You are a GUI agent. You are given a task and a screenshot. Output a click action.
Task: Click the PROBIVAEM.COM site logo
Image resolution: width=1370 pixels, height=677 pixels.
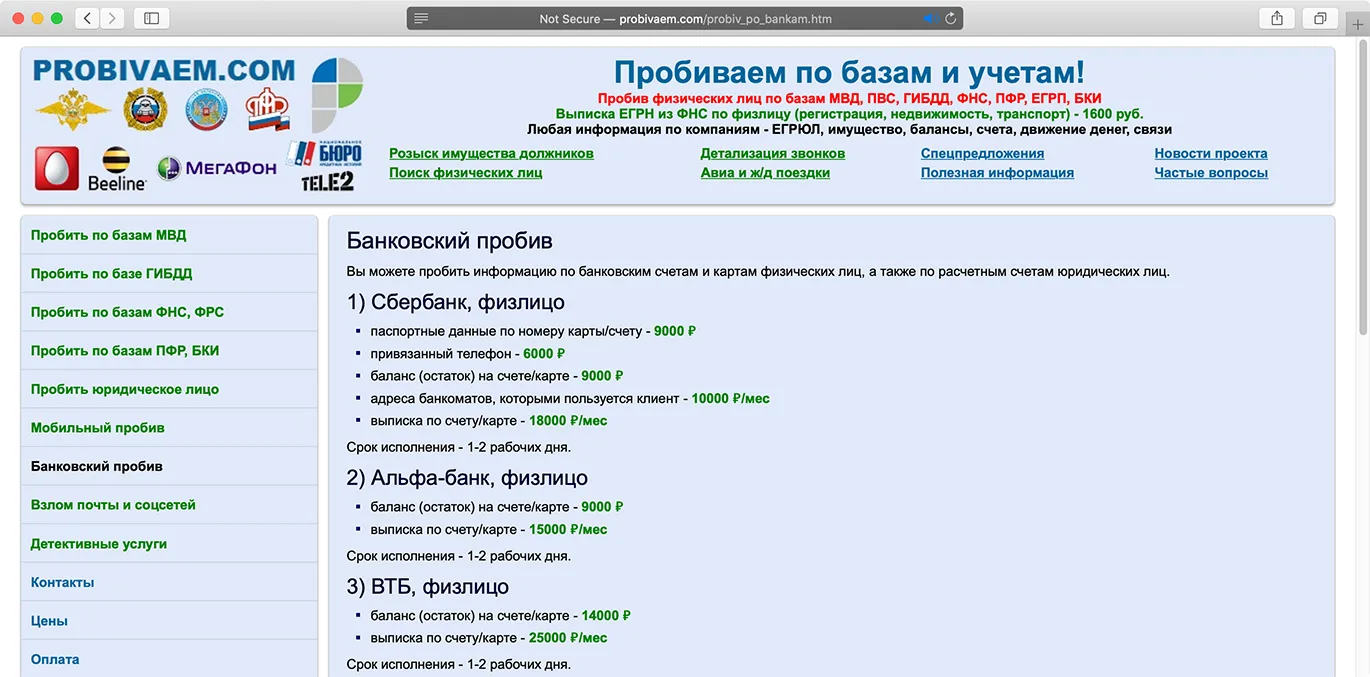(164, 70)
